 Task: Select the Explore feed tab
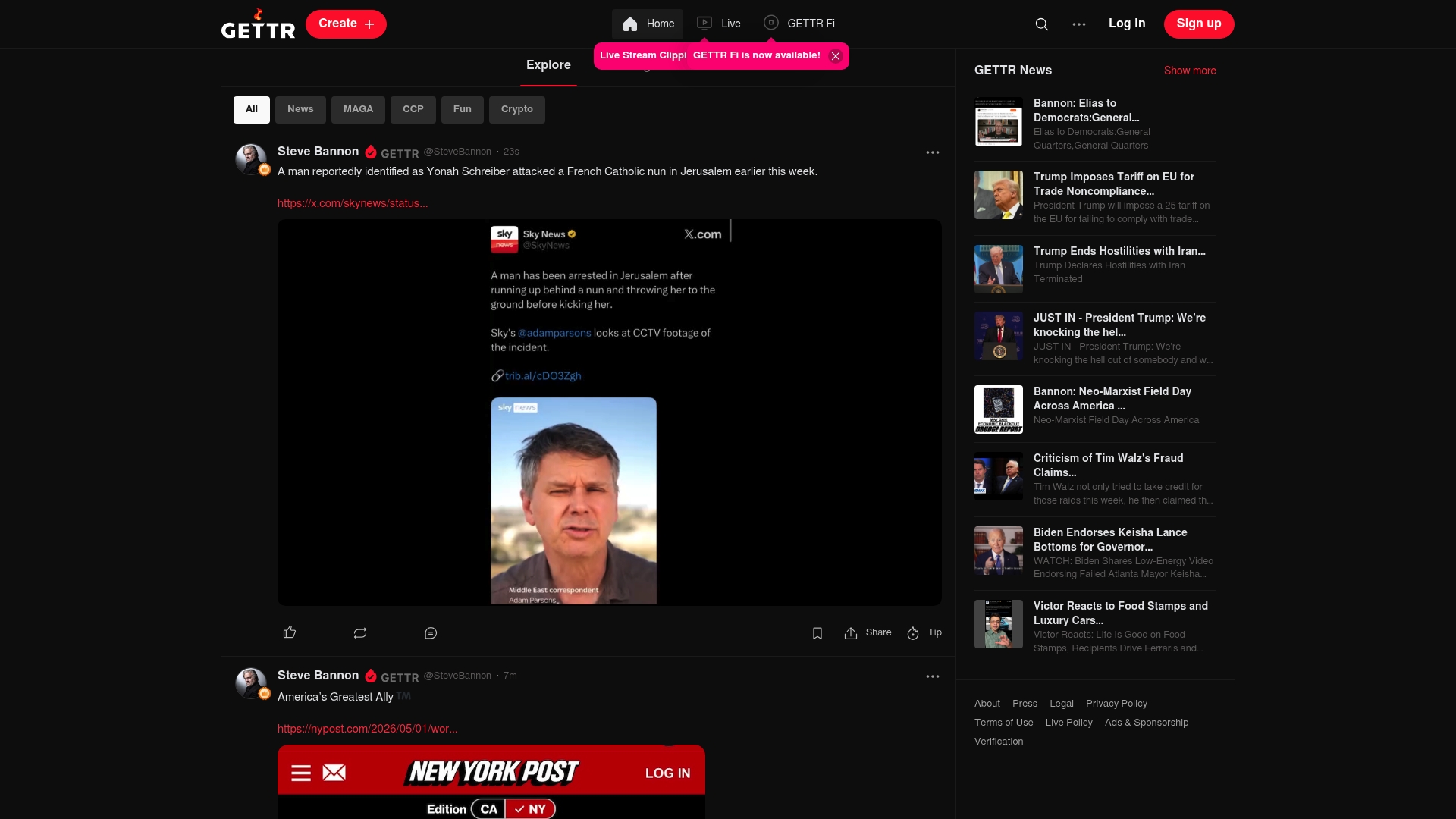pos(548,65)
